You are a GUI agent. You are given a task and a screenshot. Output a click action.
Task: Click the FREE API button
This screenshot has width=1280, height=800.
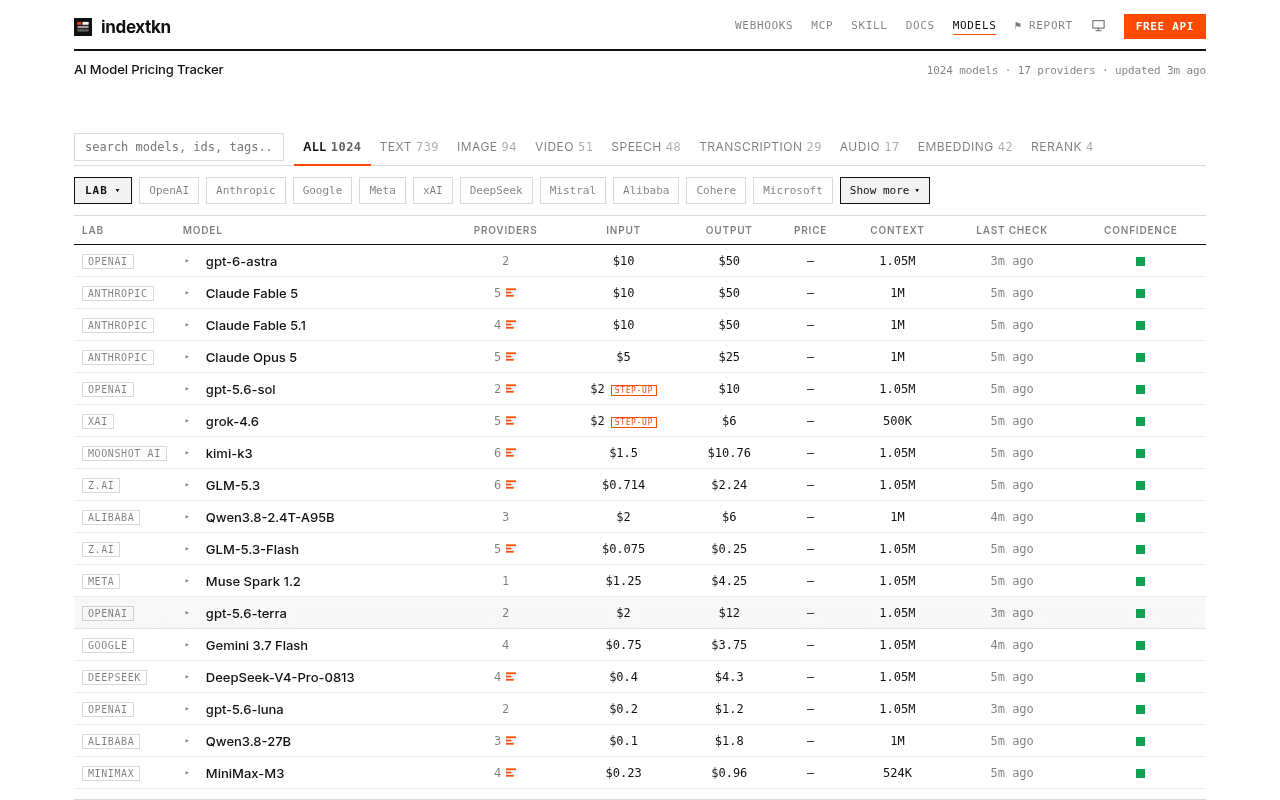1165,26
